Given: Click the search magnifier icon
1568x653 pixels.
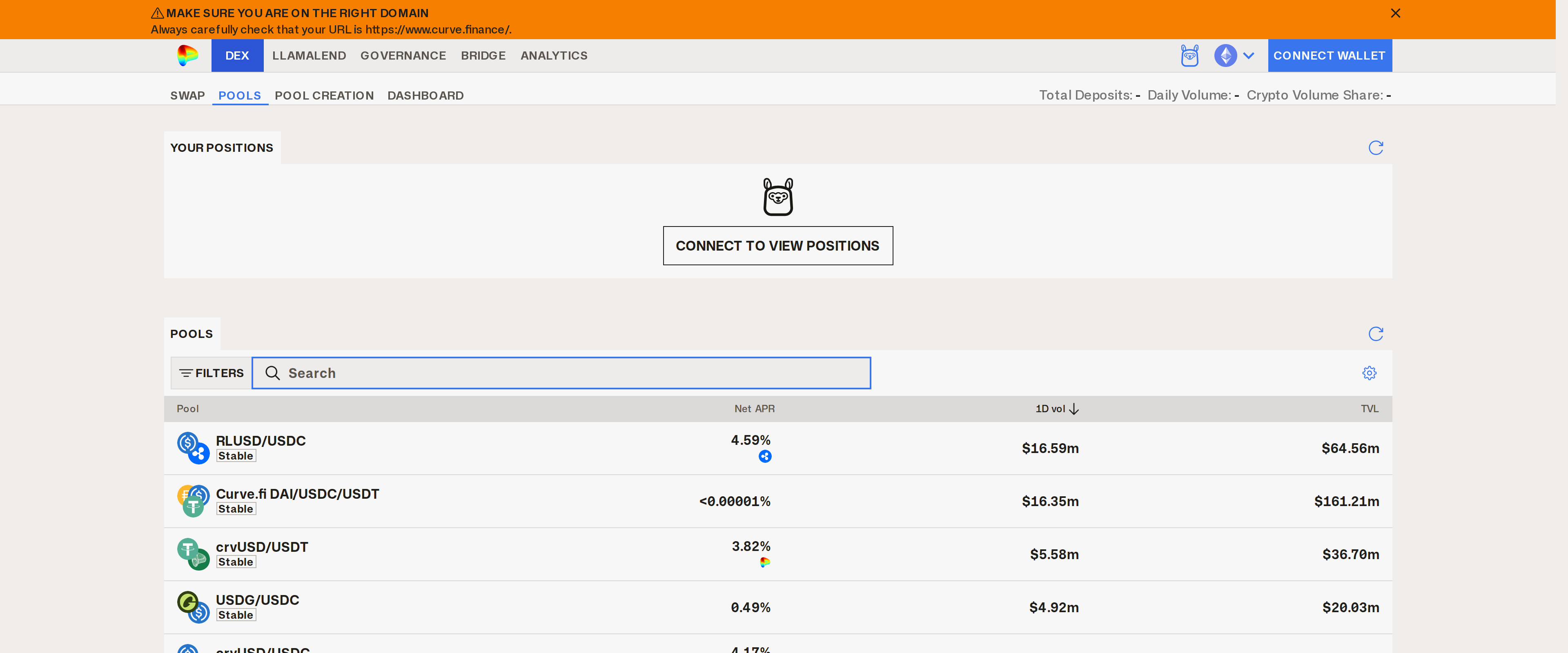Looking at the screenshot, I should pos(272,373).
